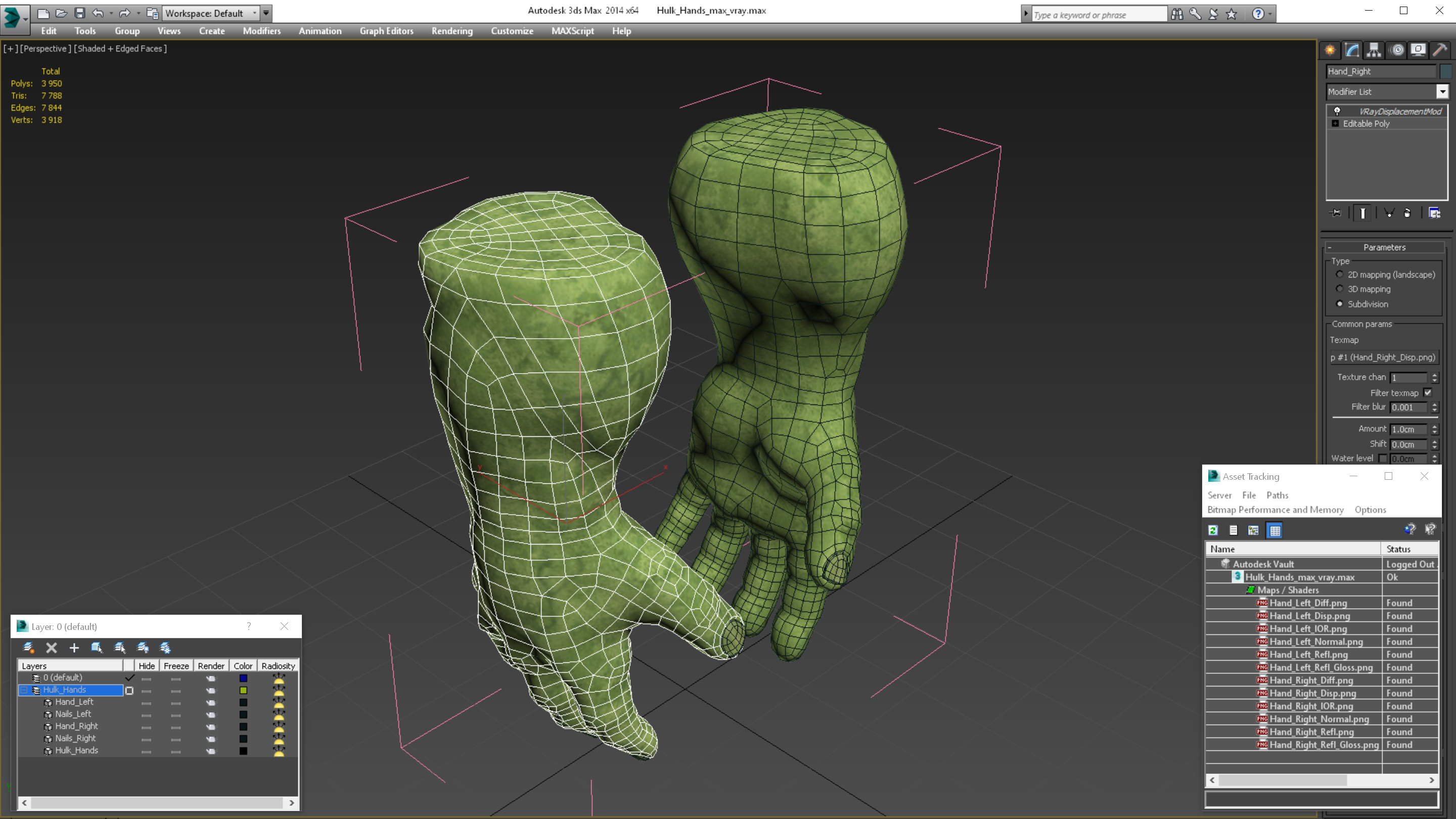Click Freeze/Unfreeze All Layers icon
Image resolution: width=1456 pixels, height=819 pixels.
pyautogui.click(x=165, y=648)
